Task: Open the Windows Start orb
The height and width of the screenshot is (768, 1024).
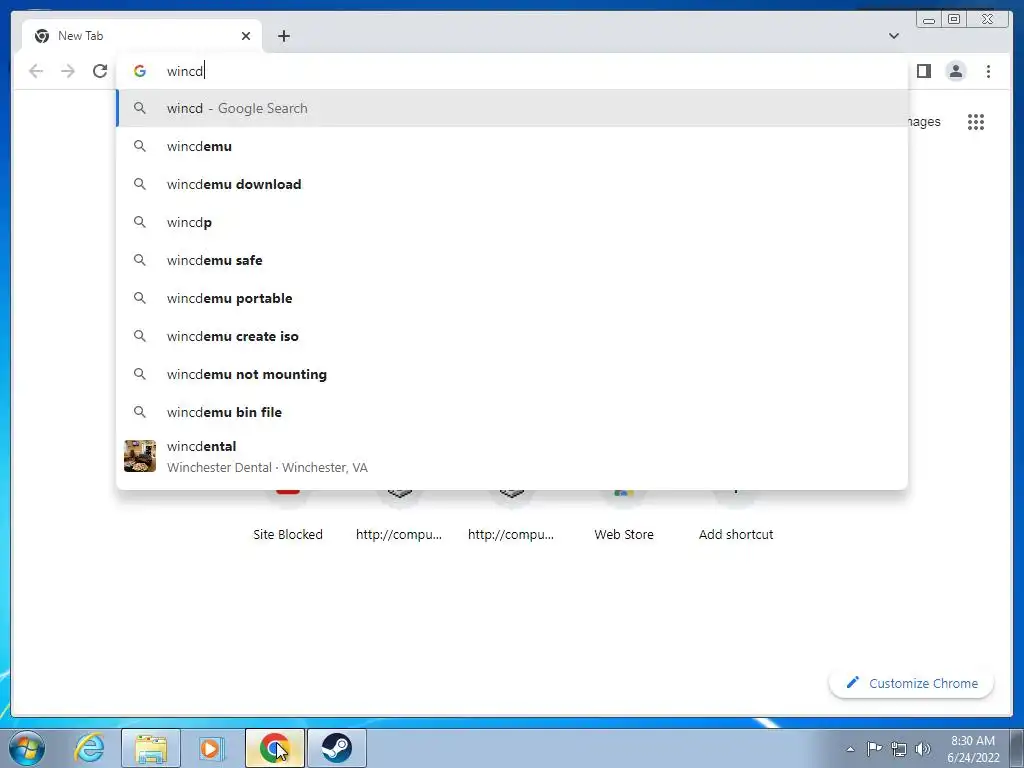Action: [x=27, y=748]
